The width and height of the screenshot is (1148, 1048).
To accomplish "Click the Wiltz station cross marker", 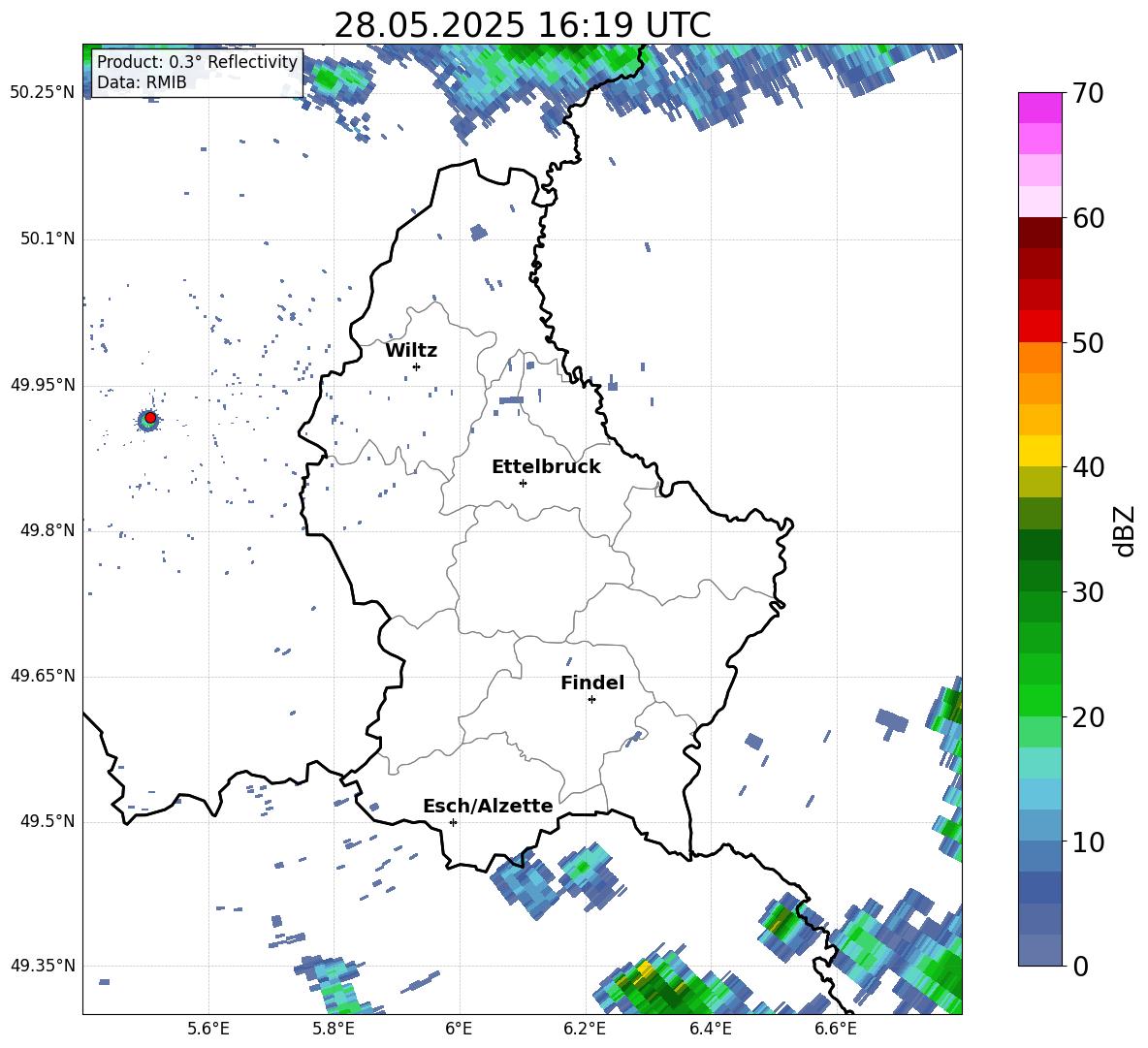I will click(x=417, y=366).
